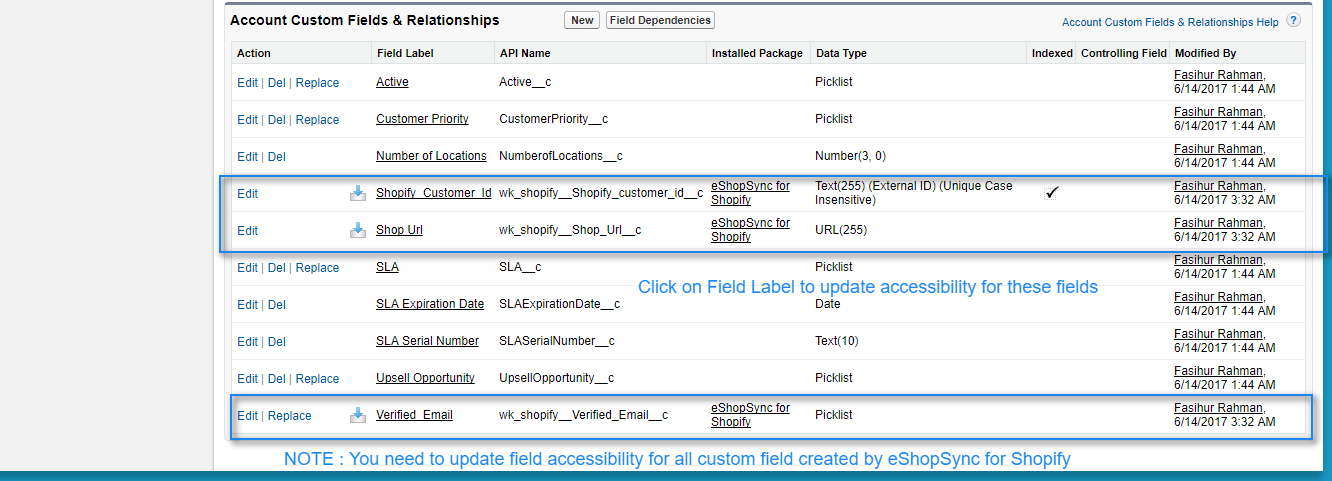Click the Indexed checkmark for Shopify_Customer_Id

[x=1052, y=193]
